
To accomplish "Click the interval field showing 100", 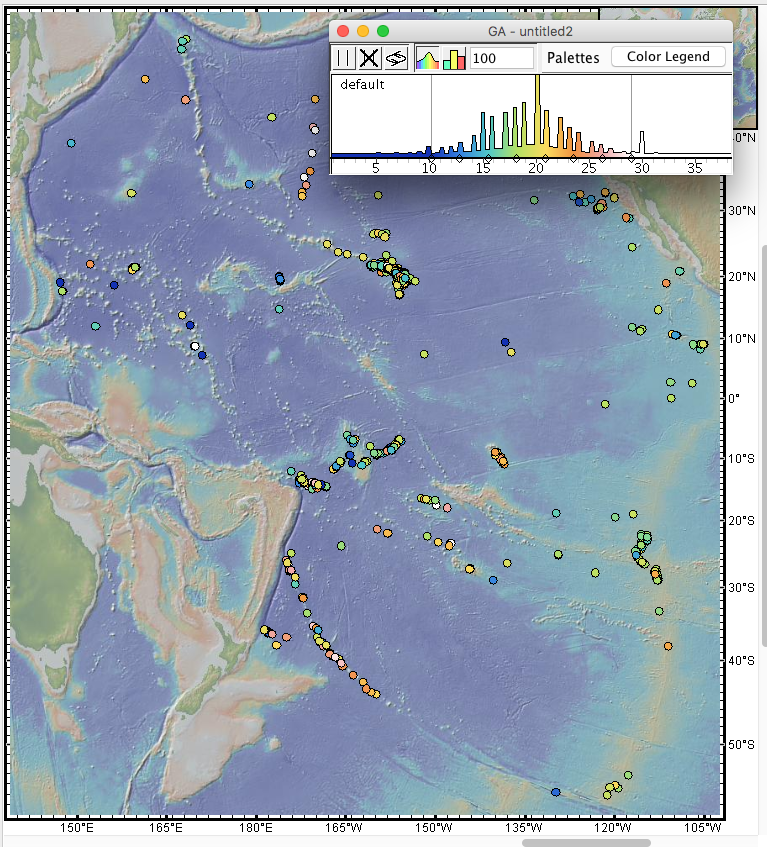I will click(501, 59).
